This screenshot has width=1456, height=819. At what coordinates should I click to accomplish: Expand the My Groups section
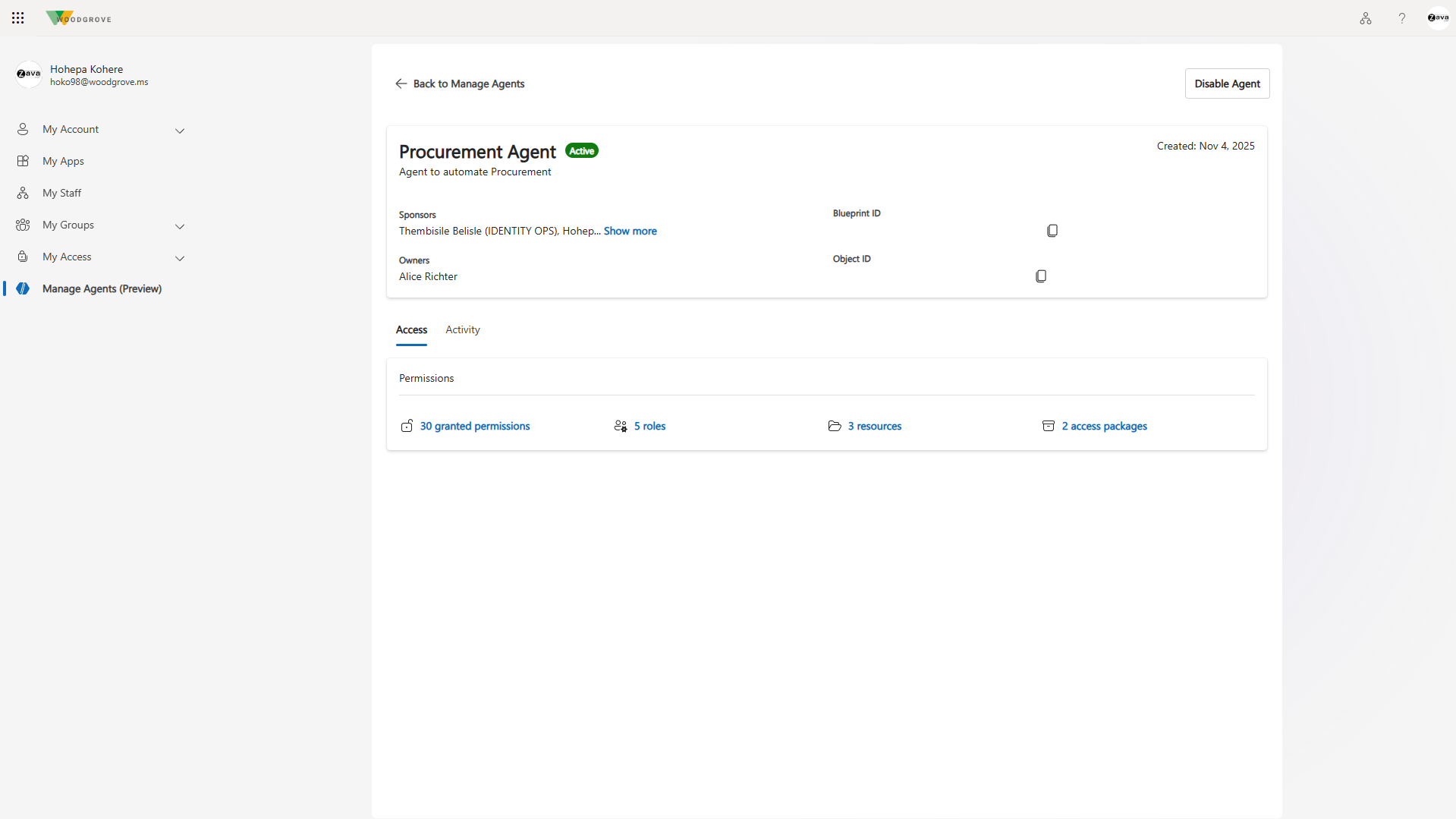(180, 226)
